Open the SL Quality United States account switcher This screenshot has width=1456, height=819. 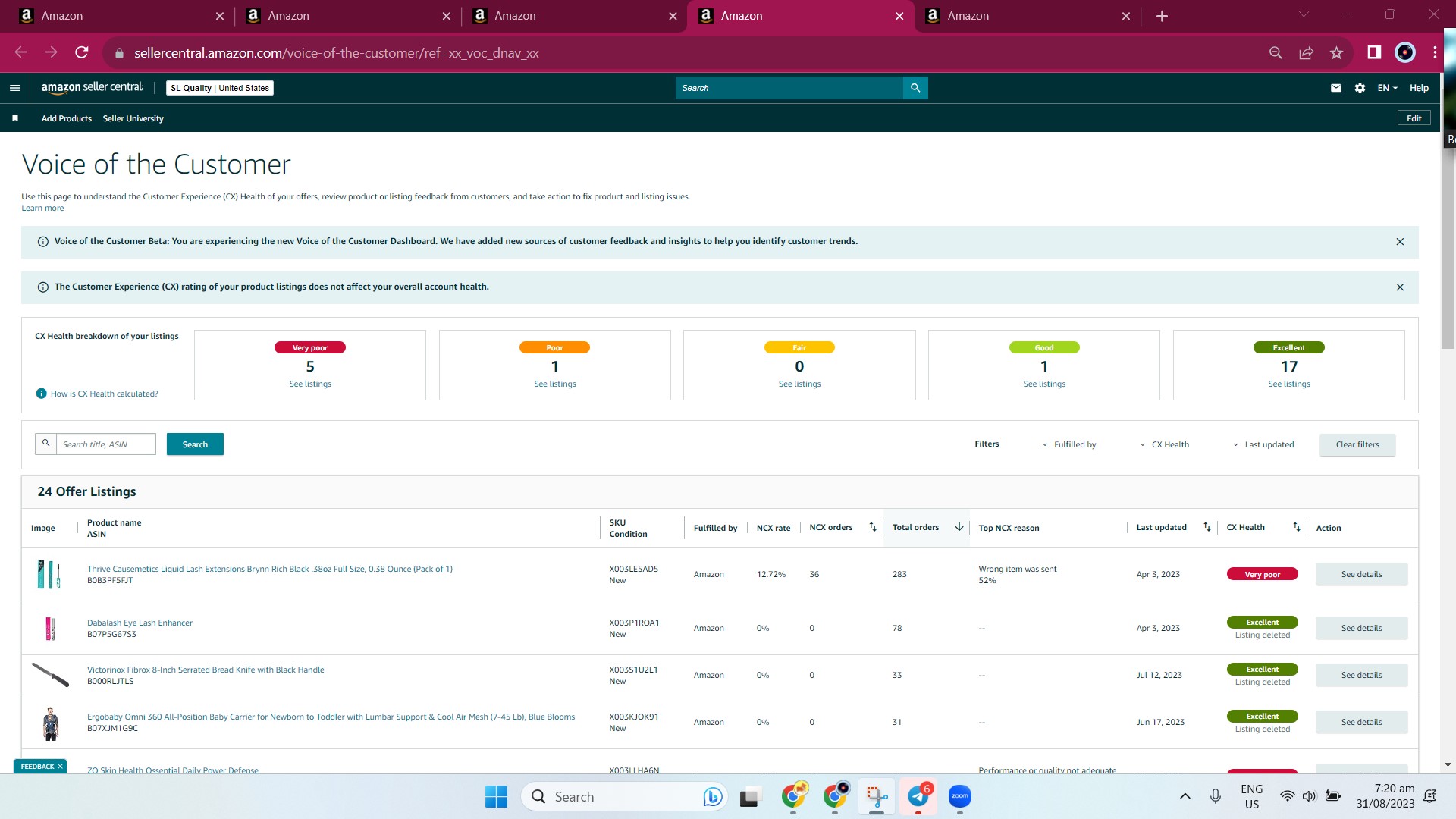220,88
